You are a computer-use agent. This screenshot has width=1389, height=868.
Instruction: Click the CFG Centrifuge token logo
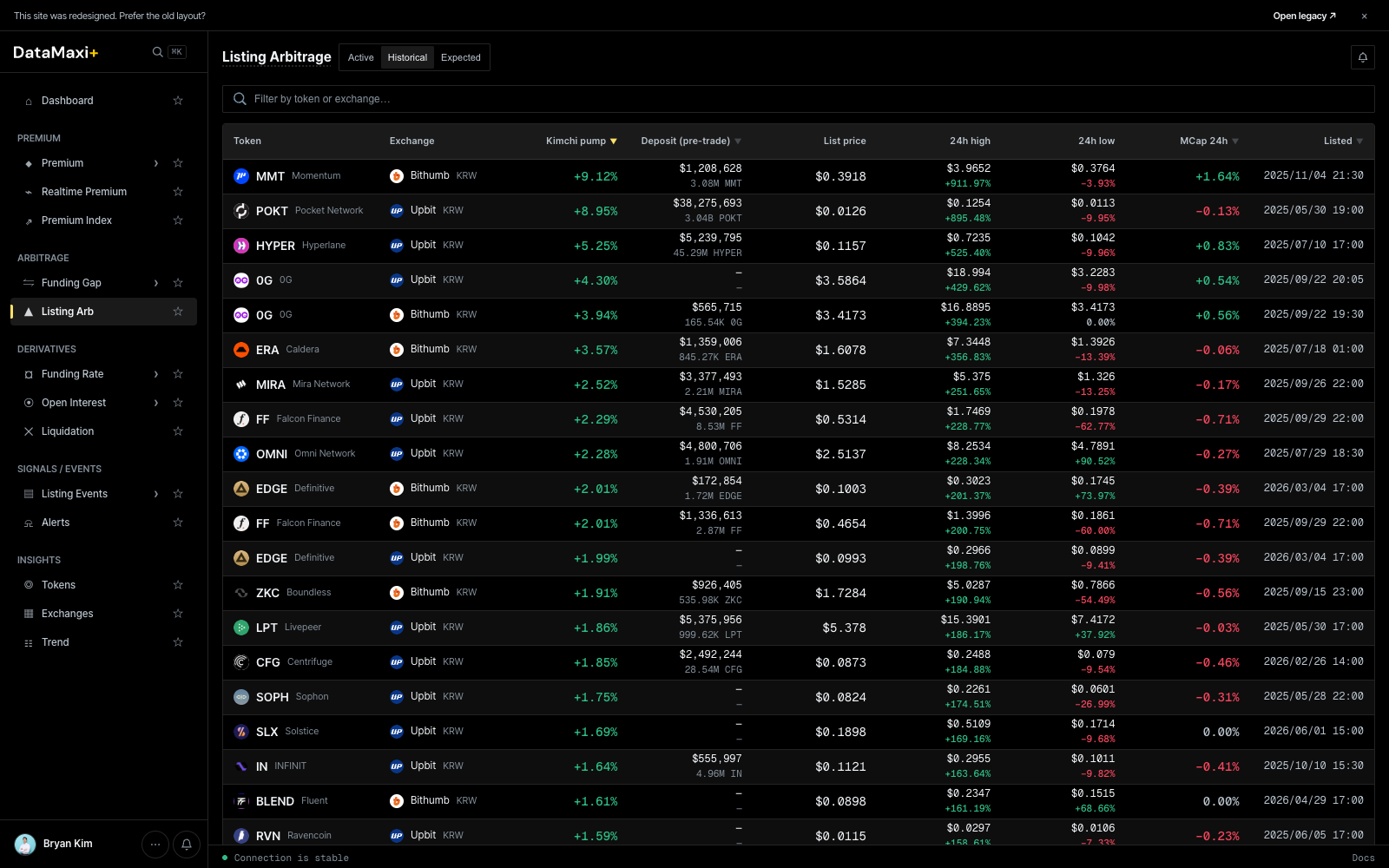[x=241, y=662]
